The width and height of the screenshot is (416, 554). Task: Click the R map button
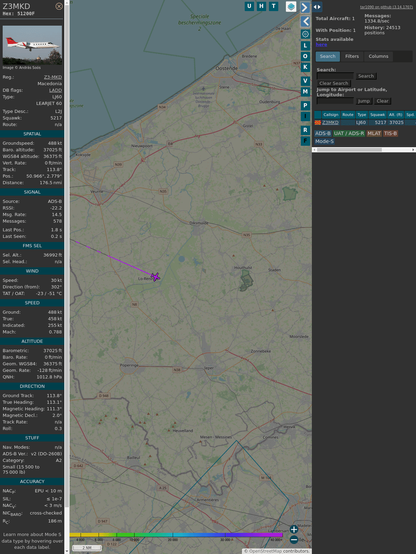tap(305, 130)
